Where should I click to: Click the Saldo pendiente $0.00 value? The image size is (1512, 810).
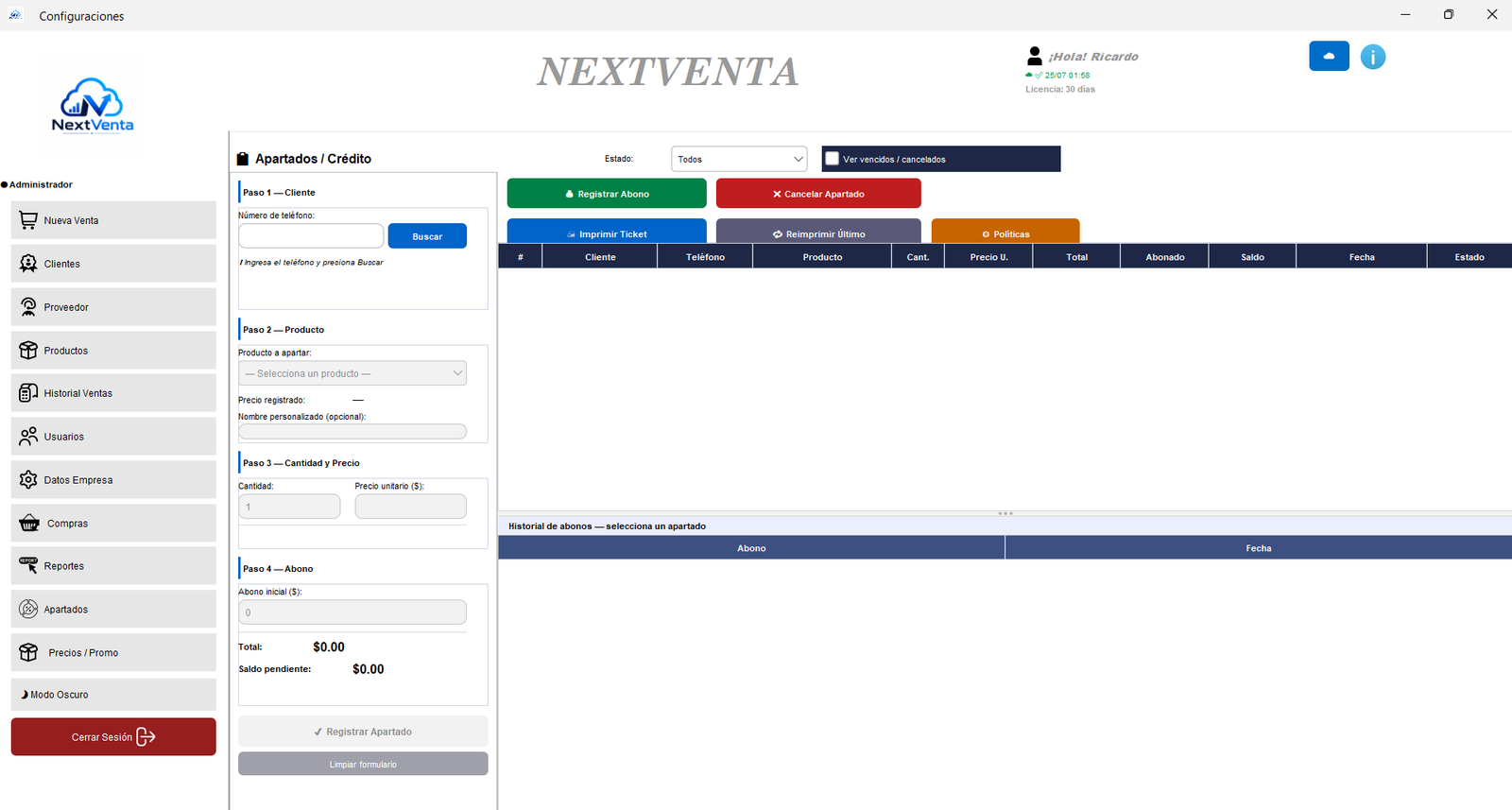[x=369, y=669]
